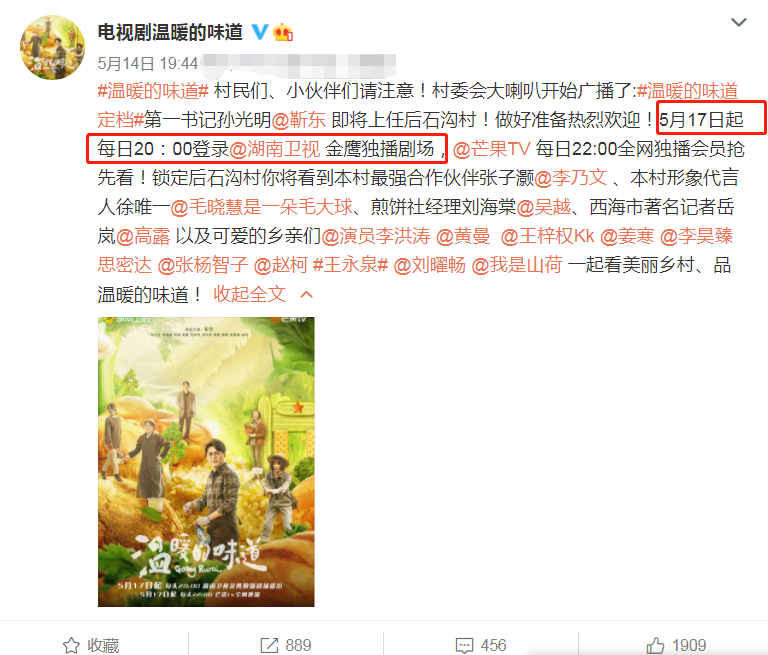Open the post options chevron menu
Viewport: 768px width, 655px height.
point(739,22)
